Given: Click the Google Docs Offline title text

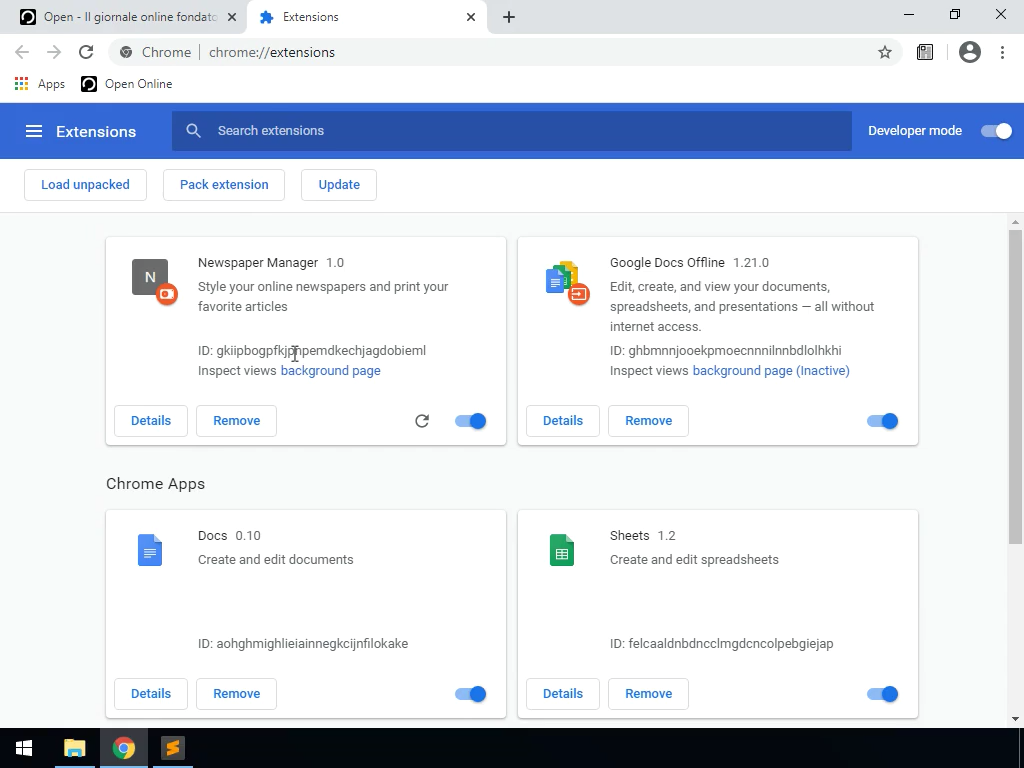Looking at the screenshot, I should [667, 263].
